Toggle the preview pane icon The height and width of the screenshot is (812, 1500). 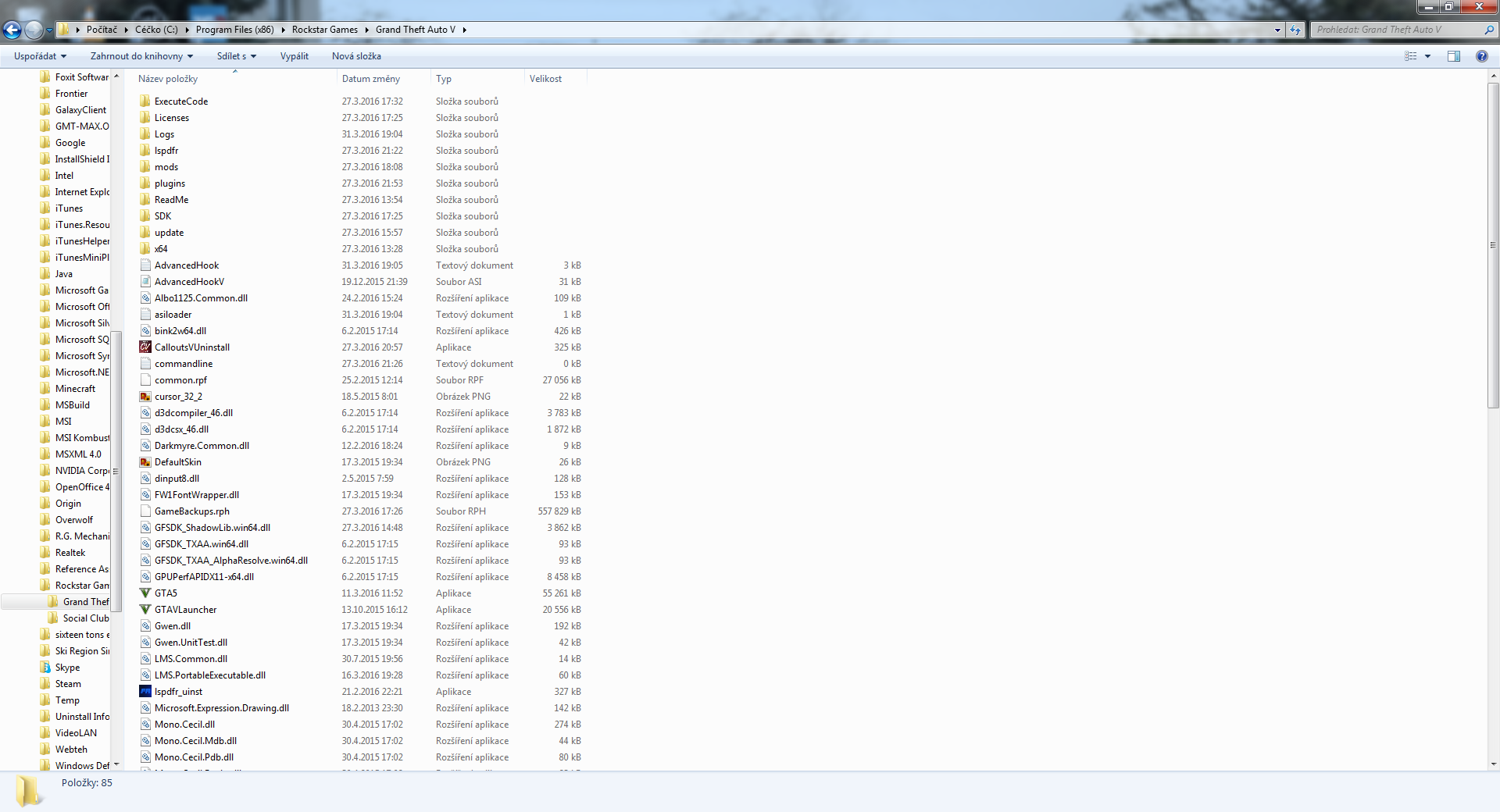point(1454,56)
